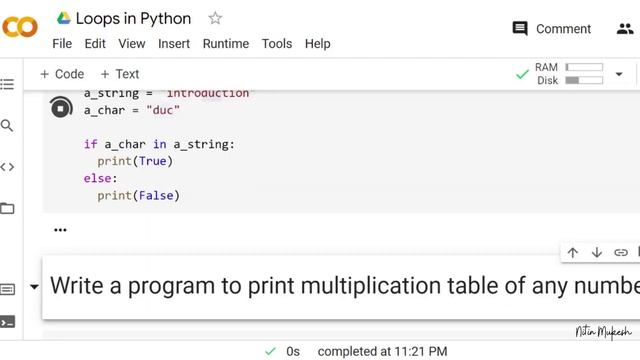Viewport: 640px width, 360px height.
Task: Click the Disk usage bar
Action: 584,80
